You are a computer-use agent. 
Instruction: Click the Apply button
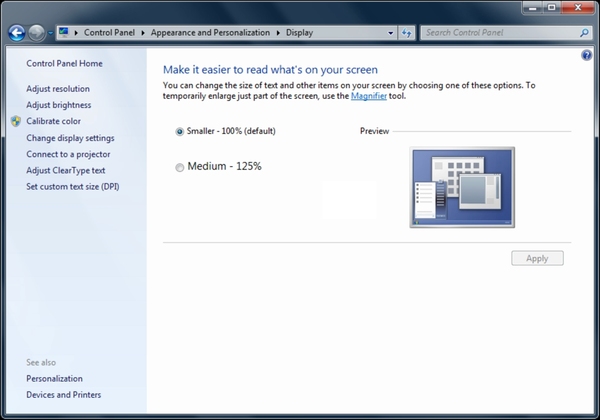(x=537, y=258)
